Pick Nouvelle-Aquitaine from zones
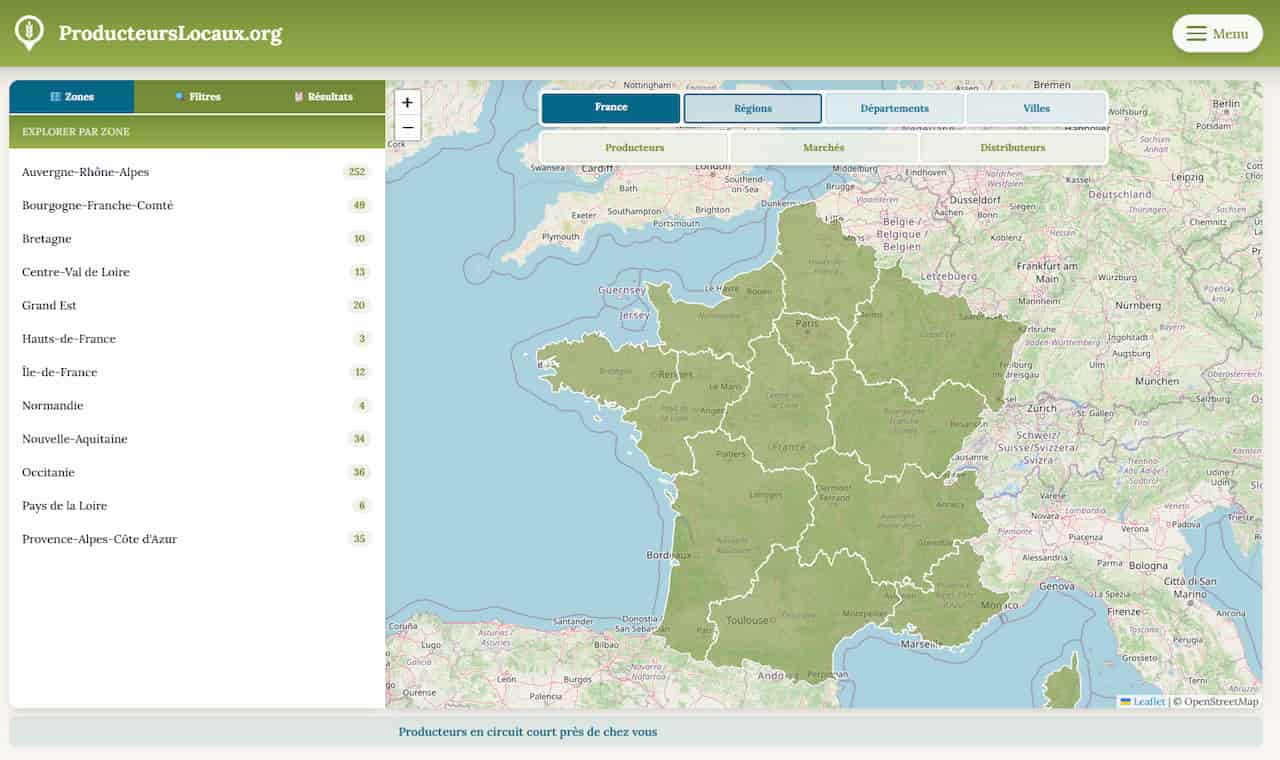 tap(197, 439)
